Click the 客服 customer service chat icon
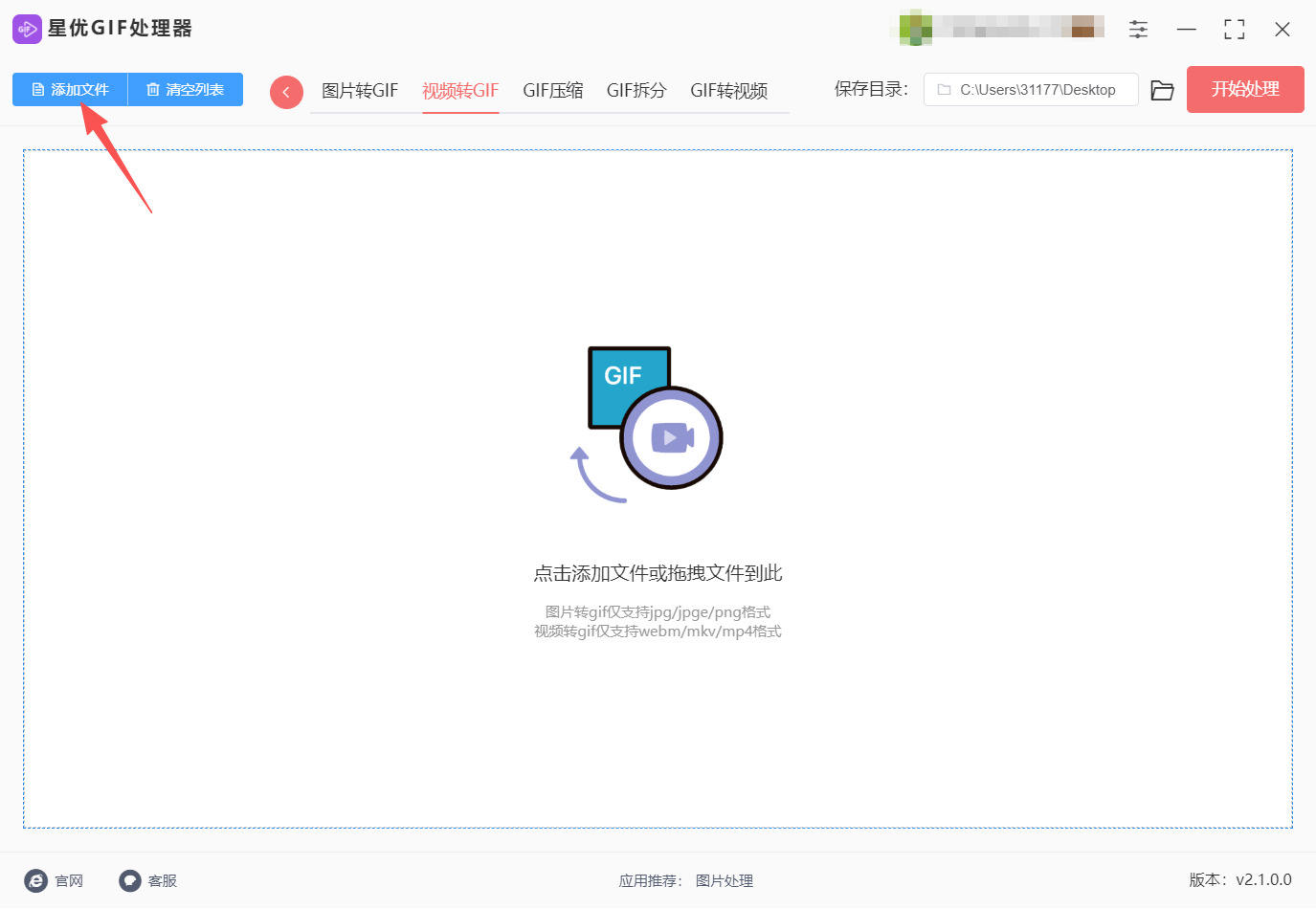 tap(129, 880)
